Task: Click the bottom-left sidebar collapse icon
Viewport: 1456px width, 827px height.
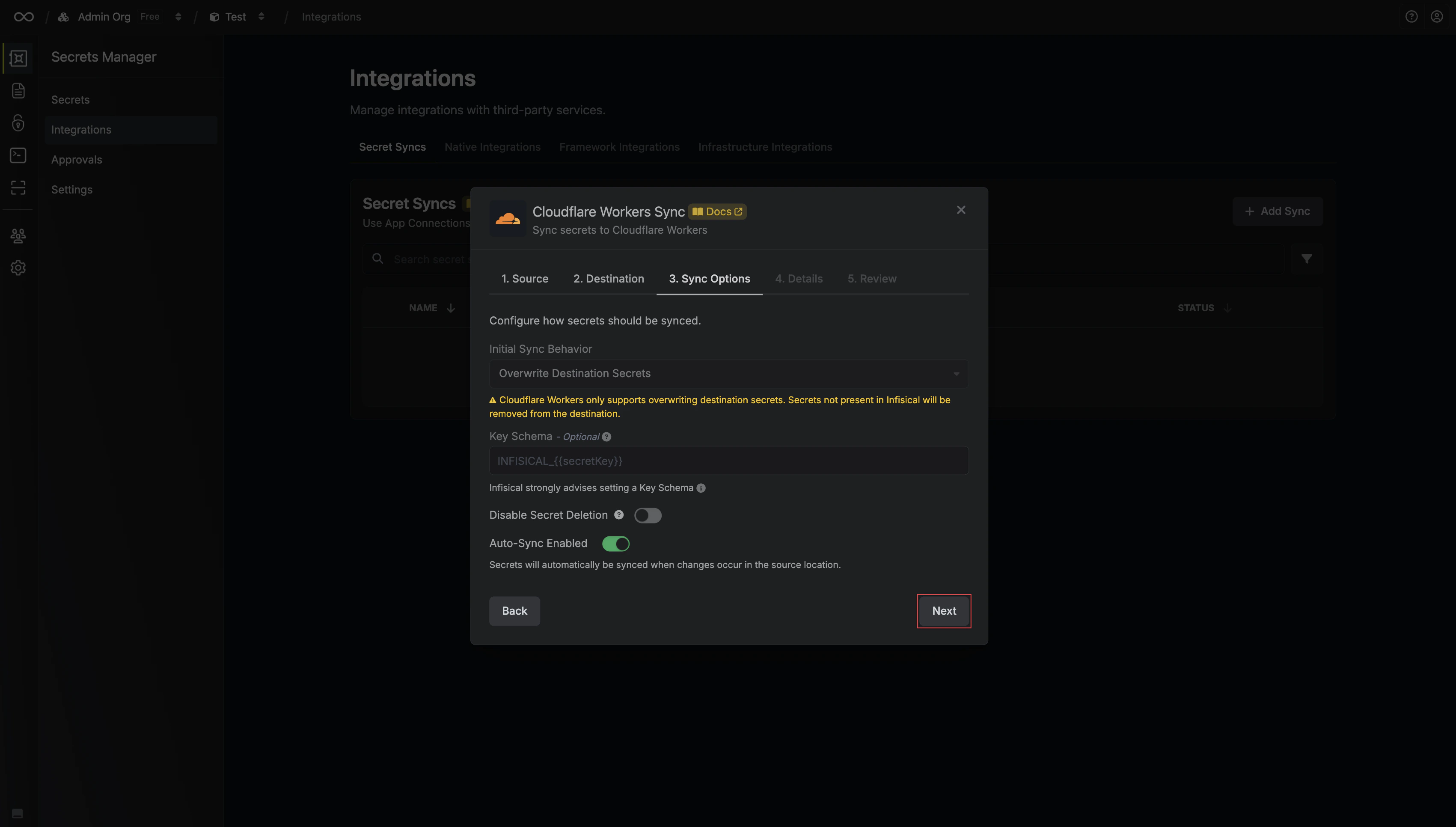Action: (18, 813)
